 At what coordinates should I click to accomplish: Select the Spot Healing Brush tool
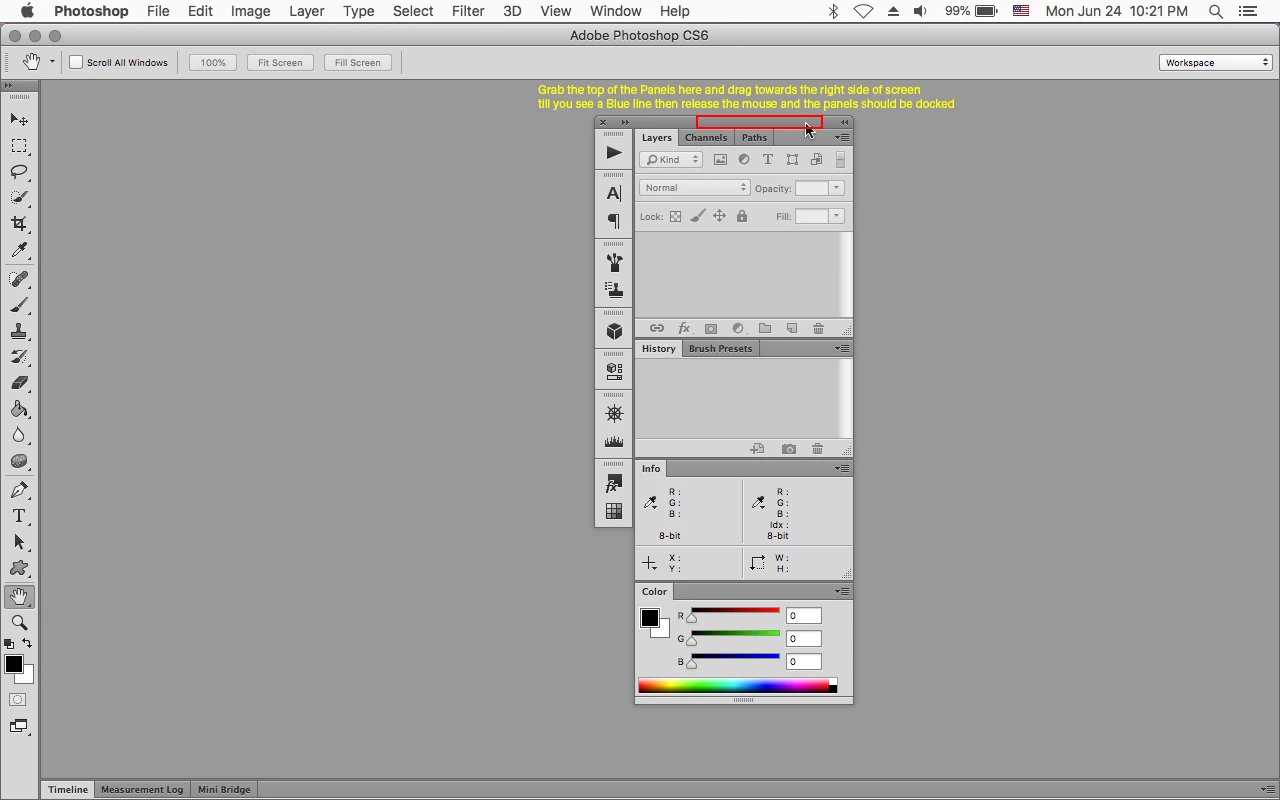tap(19, 279)
